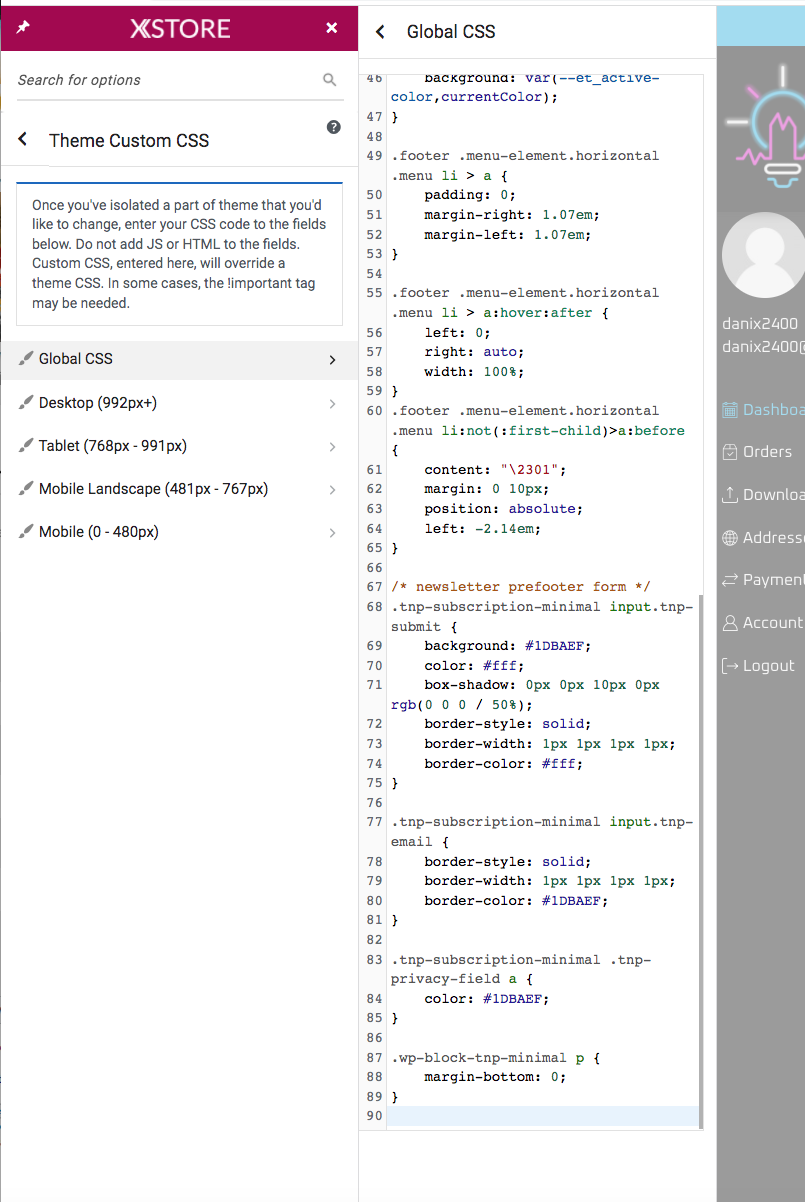Click 'border-color: #1DBAEF;' on line 80
Screen dimensions: 805x1202
pos(515,901)
